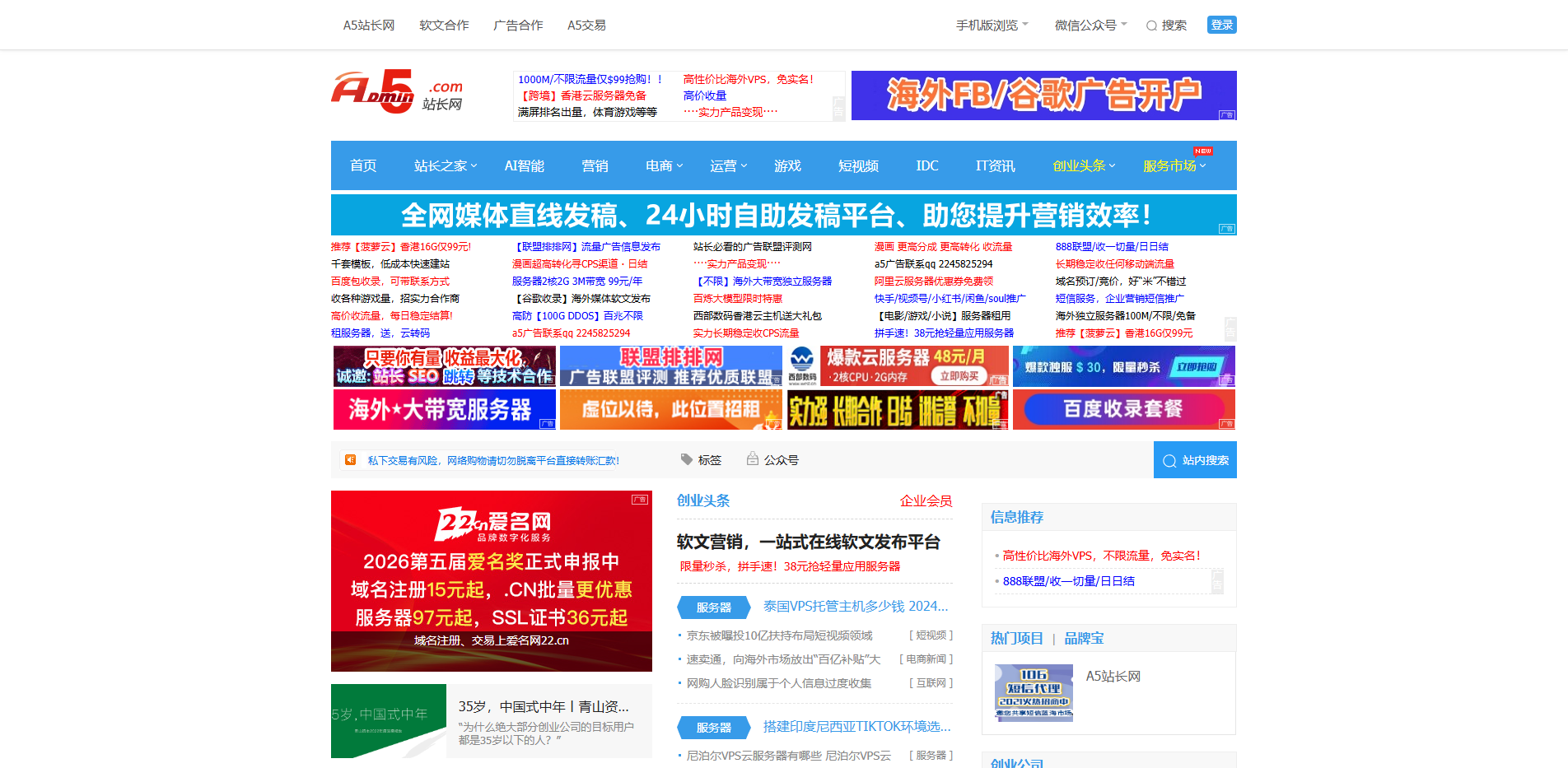Viewport: 1568px width, 768px height.
Task: Expand the 创业头条 navigation dropdown
Action: [x=1083, y=165]
